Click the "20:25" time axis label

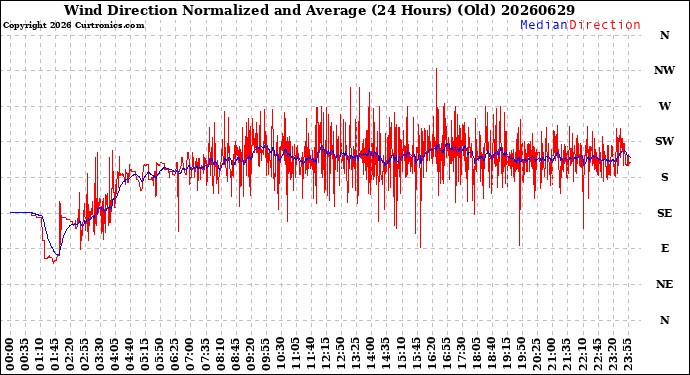535,354
